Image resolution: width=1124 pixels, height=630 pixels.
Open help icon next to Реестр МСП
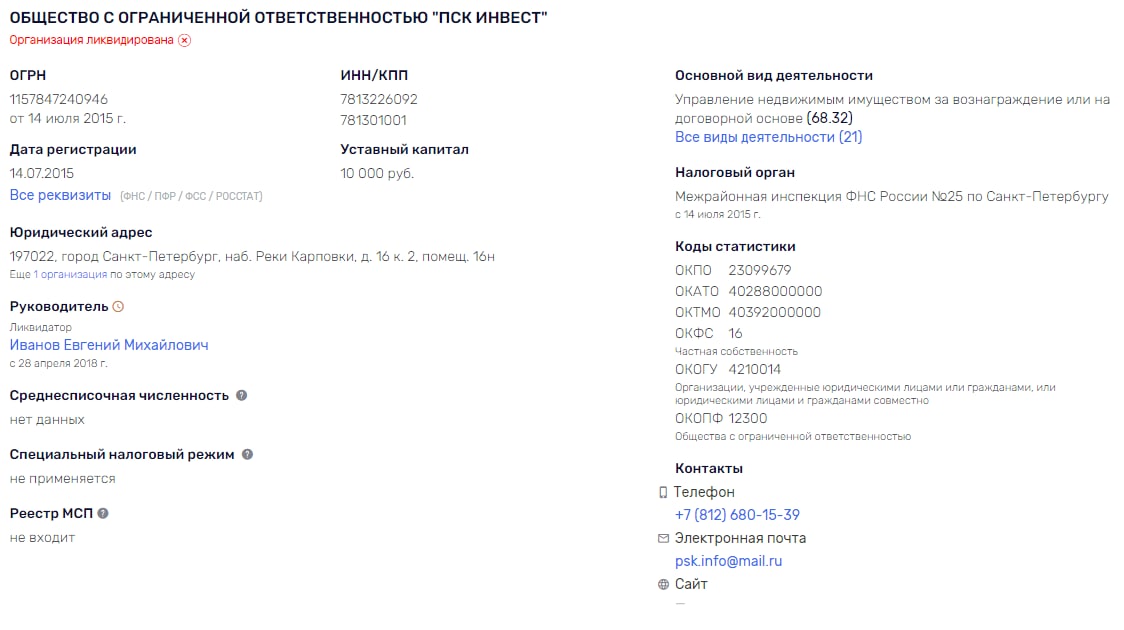click(103, 513)
